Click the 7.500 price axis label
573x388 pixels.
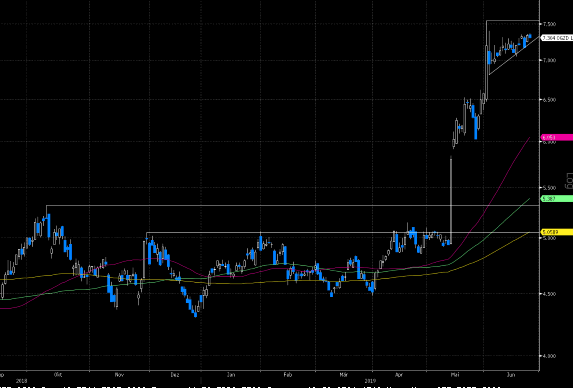pyautogui.click(x=550, y=24)
